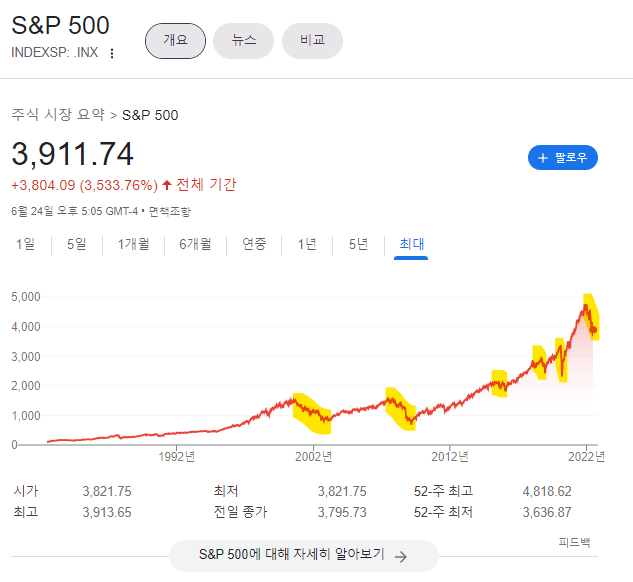Click the 2022년 axis label
This screenshot has height=582, width=633.
point(586,456)
